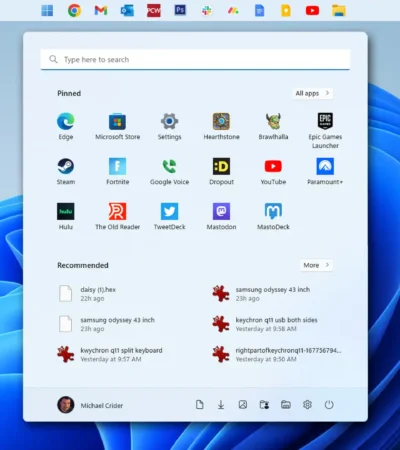Open the Downloads folder shortcut in Start footer
This screenshot has height=450, width=400.
[221, 405]
